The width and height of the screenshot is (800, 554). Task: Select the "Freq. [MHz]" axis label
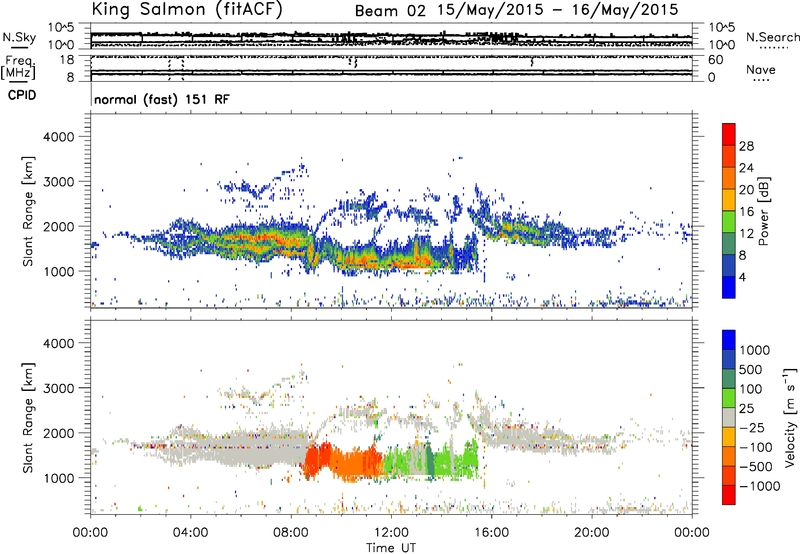(18, 67)
